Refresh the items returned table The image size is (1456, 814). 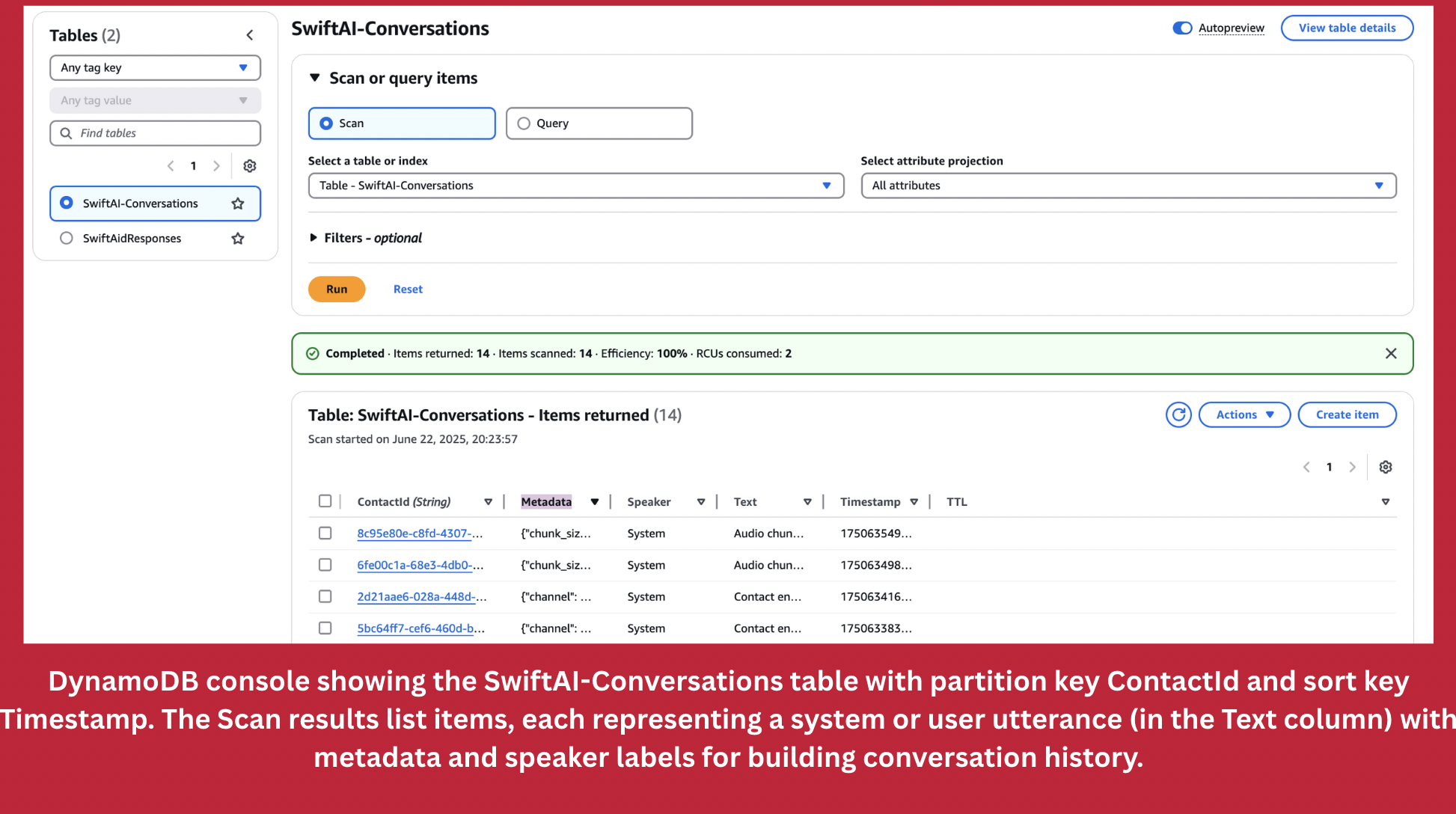click(x=1178, y=414)
